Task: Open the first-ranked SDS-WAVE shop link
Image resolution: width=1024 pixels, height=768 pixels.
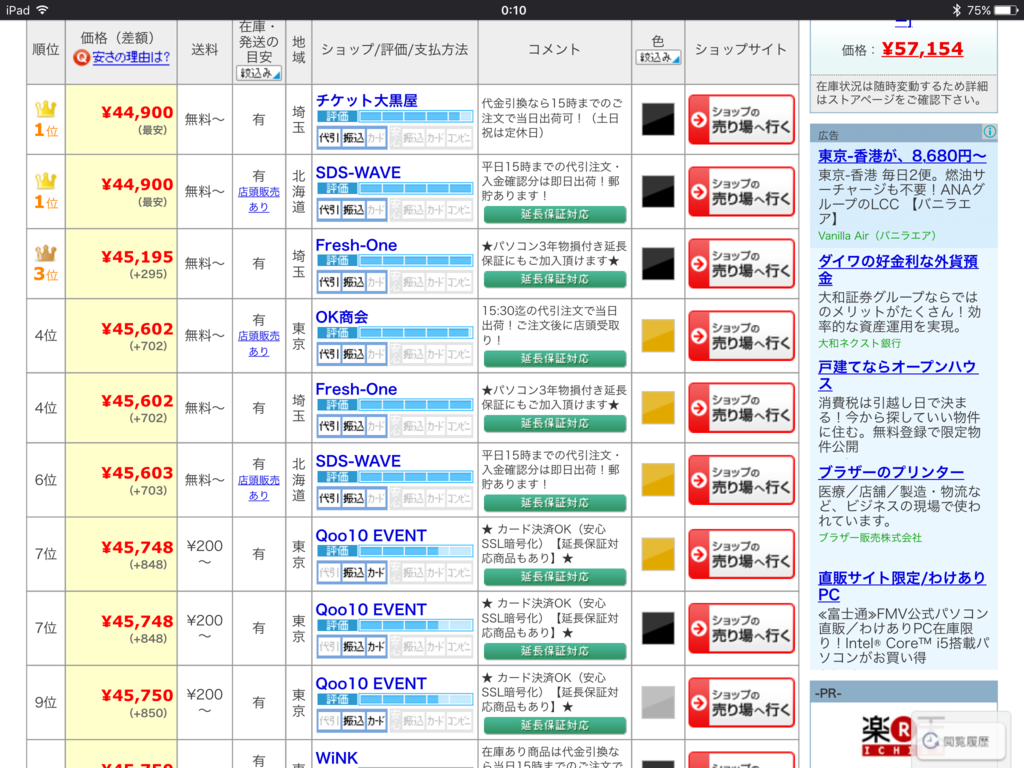Action: click(358, 172)
